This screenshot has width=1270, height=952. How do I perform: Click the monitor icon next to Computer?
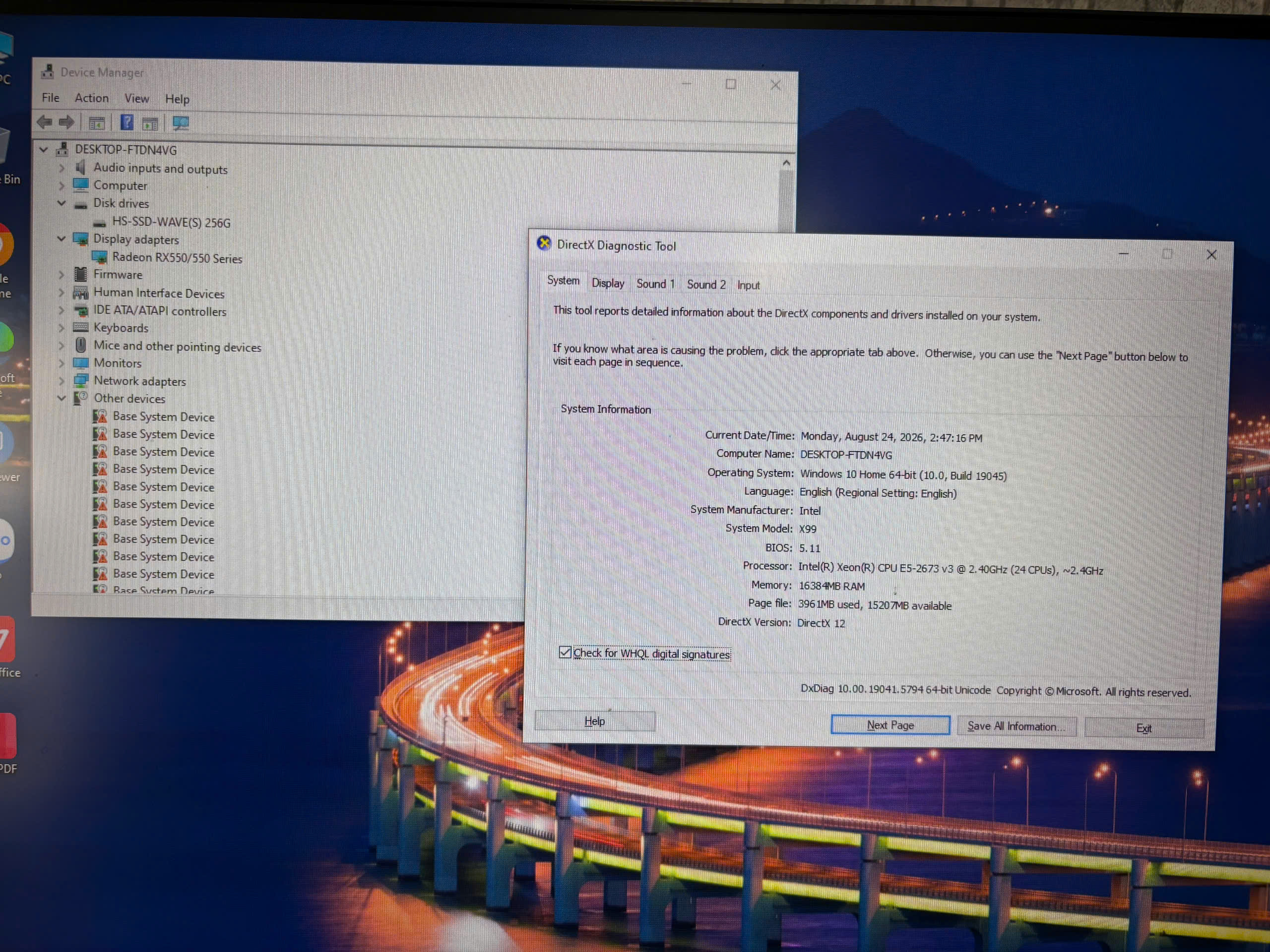point(81,185)
